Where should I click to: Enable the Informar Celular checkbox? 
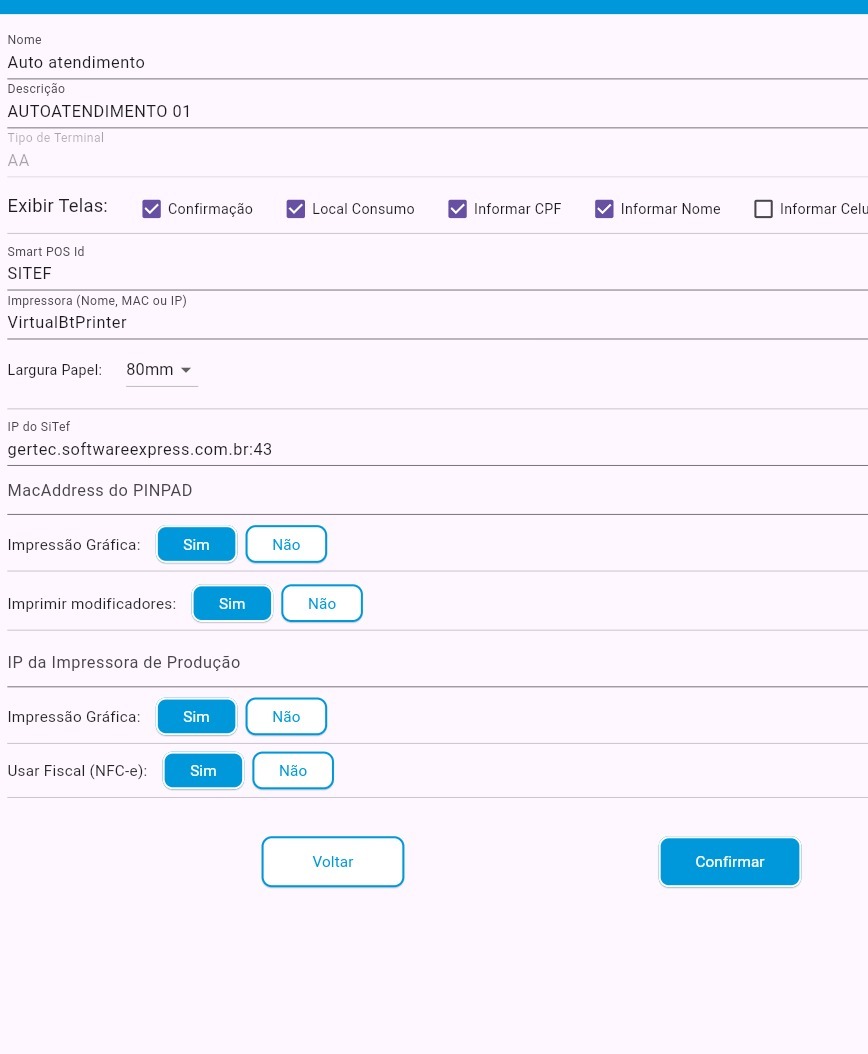tap(764, 209)
